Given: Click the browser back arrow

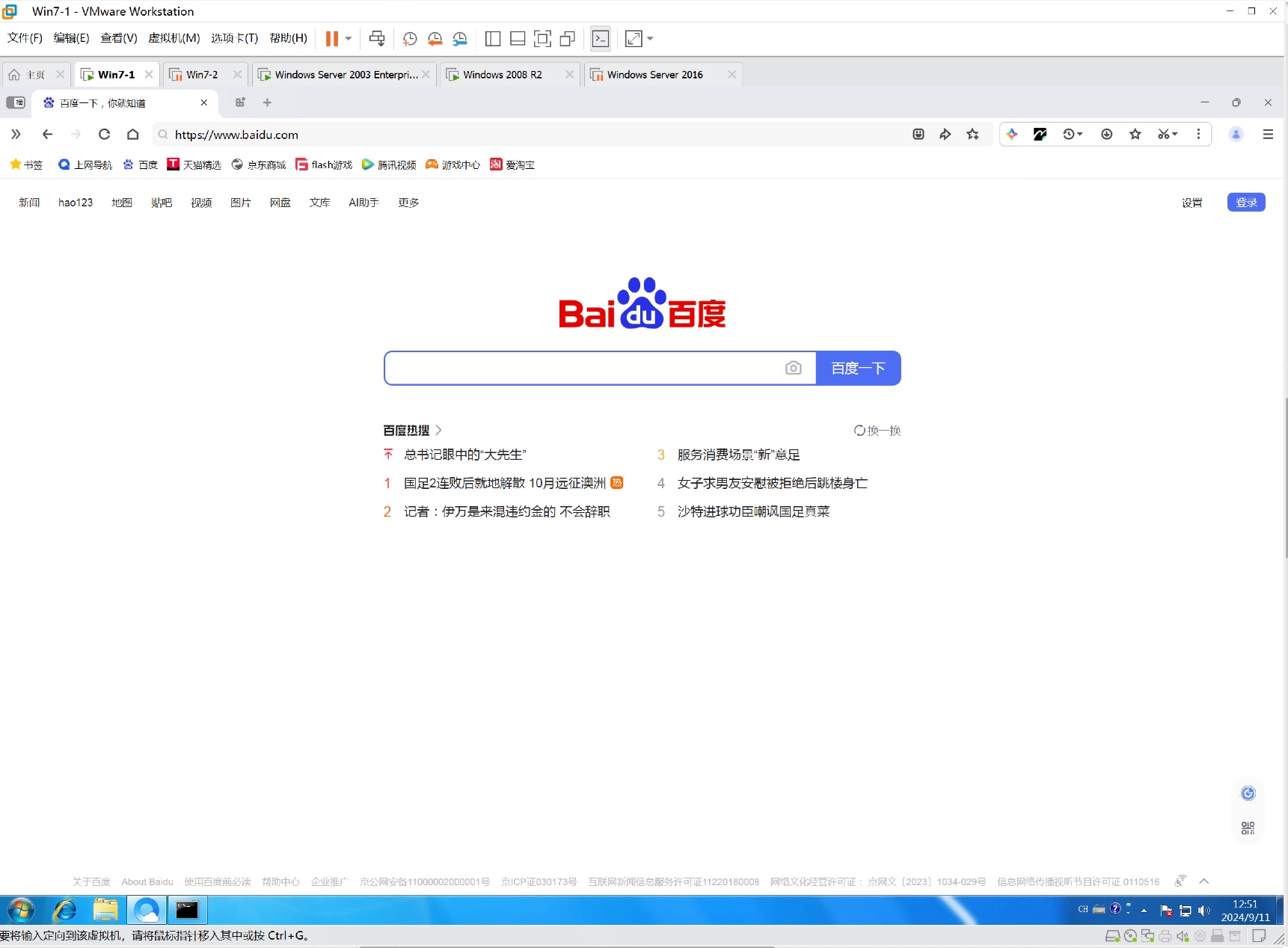Looking at the screenshot, I should (47, 135).
